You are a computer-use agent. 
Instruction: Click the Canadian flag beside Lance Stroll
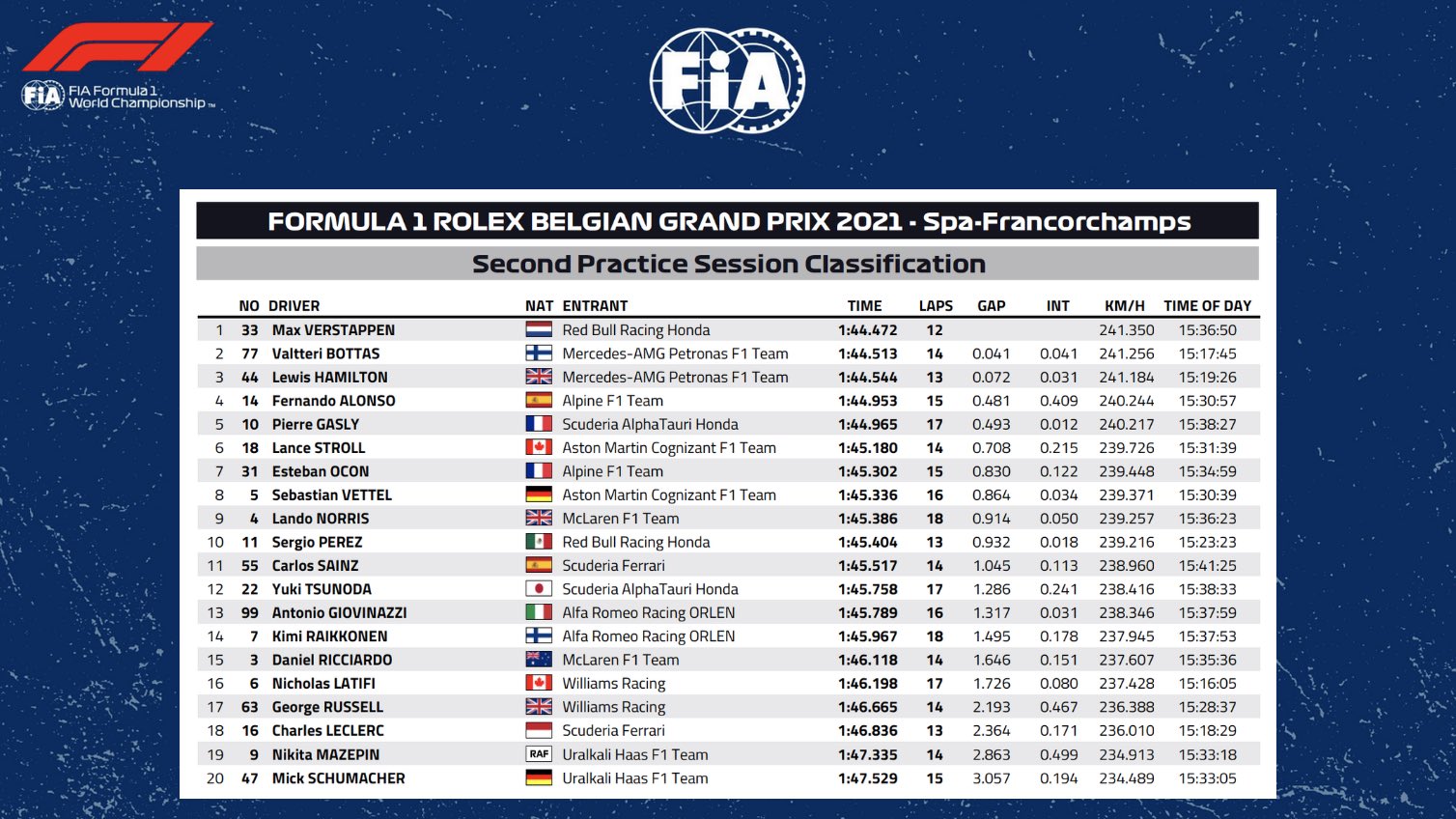pyautogui.click(x=538, y=448)
